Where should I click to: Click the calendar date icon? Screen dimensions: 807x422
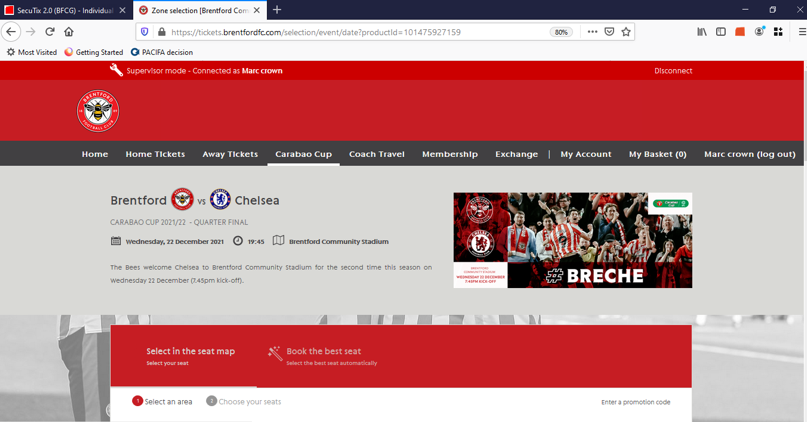[x=116, y=241]
